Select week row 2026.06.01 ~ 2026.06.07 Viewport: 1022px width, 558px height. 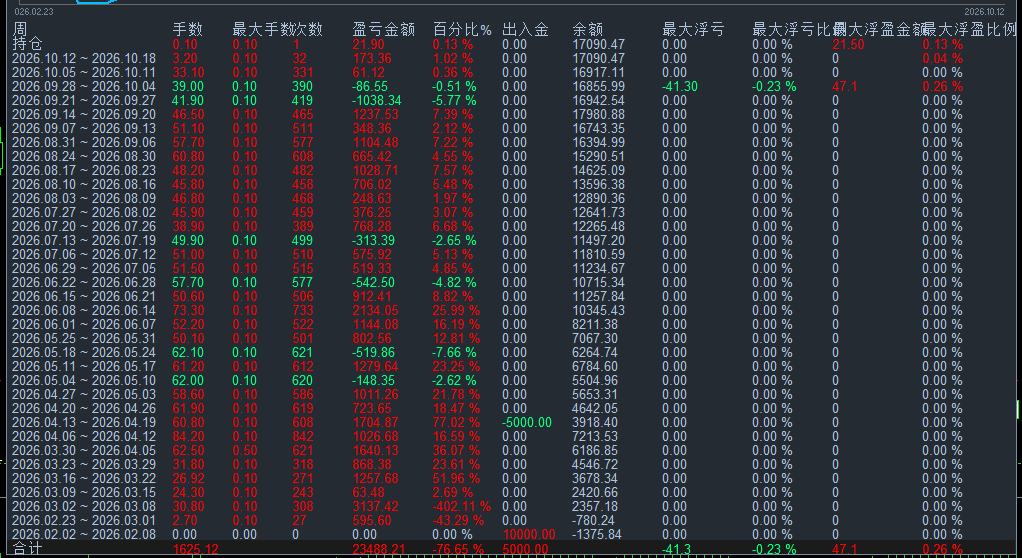click(x=84, y=325)
